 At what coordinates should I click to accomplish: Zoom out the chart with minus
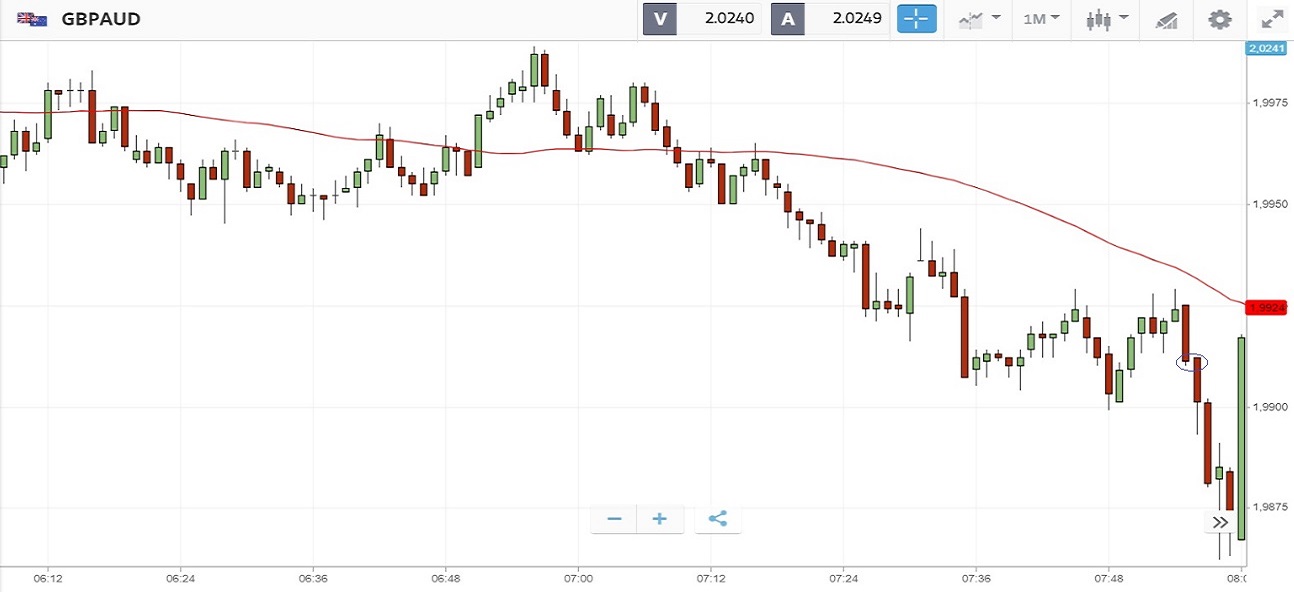click(614, 519)
